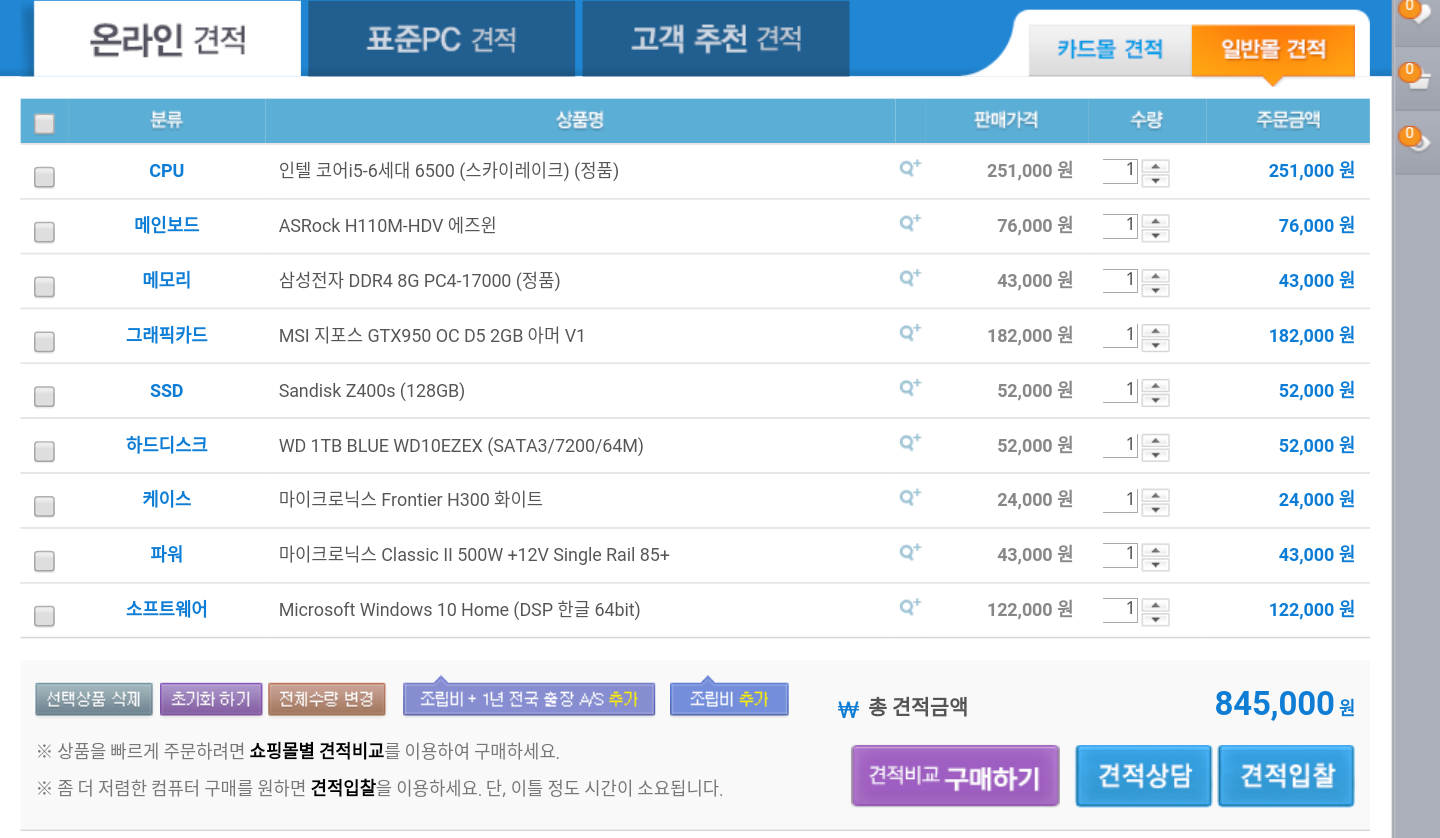Check the 케이스 row checkbox
Viewport: 1440px width, 838px height.
pyautogui.click(x=44, y=507)
